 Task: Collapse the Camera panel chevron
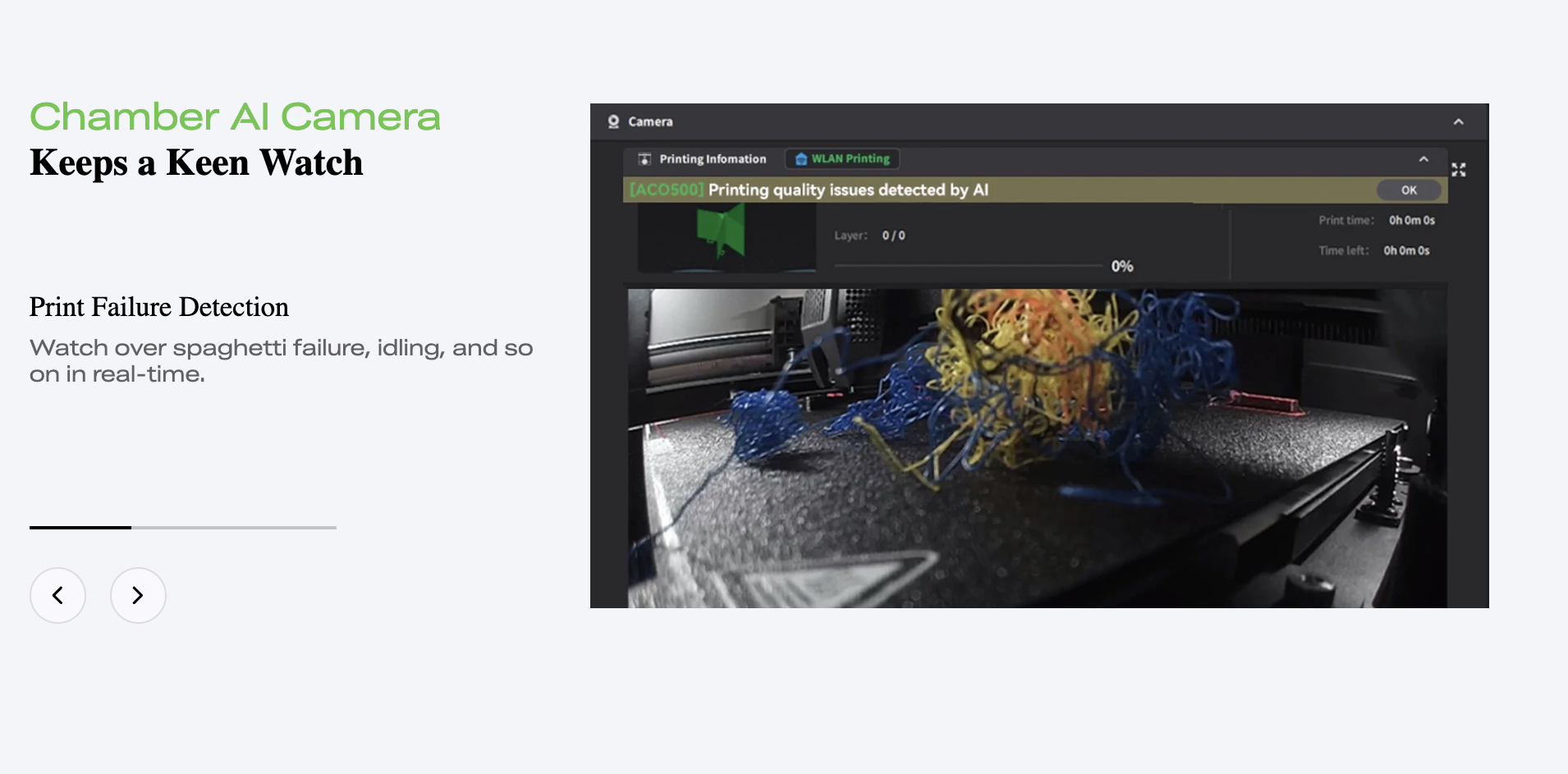(1458, 121)
